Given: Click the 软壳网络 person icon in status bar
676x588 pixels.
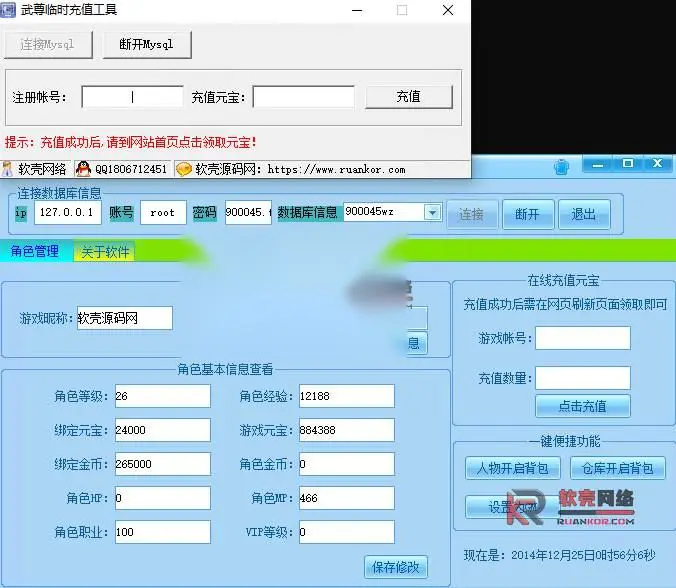Looking at the screenshot, I should (7, 169).
